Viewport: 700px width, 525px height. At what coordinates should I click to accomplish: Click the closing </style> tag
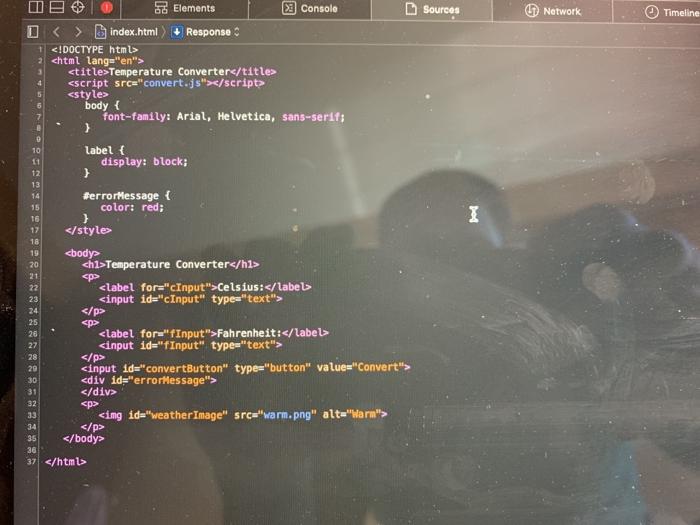coord(88,230)
